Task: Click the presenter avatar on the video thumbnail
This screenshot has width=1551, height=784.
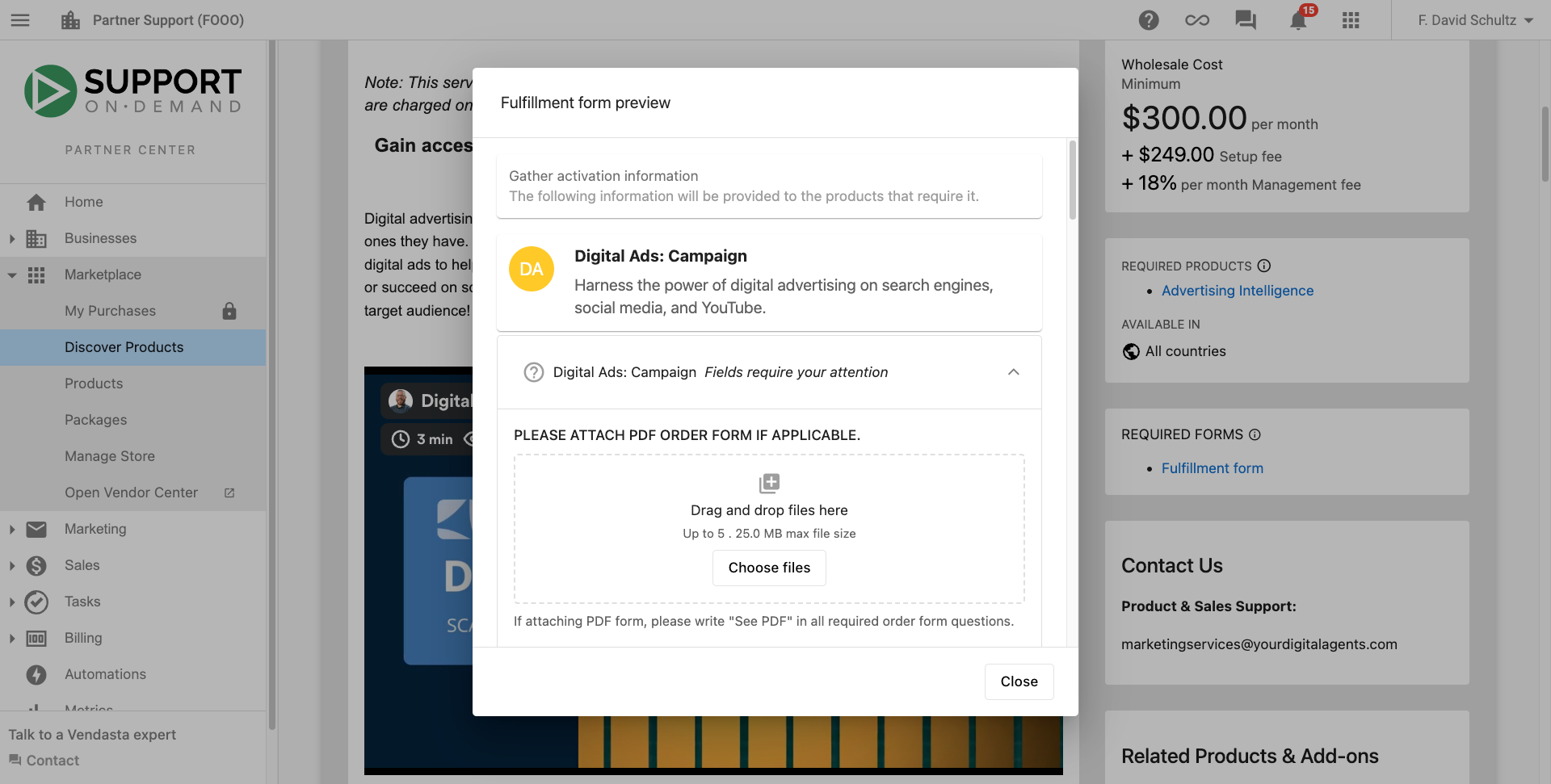Action: 400,400
